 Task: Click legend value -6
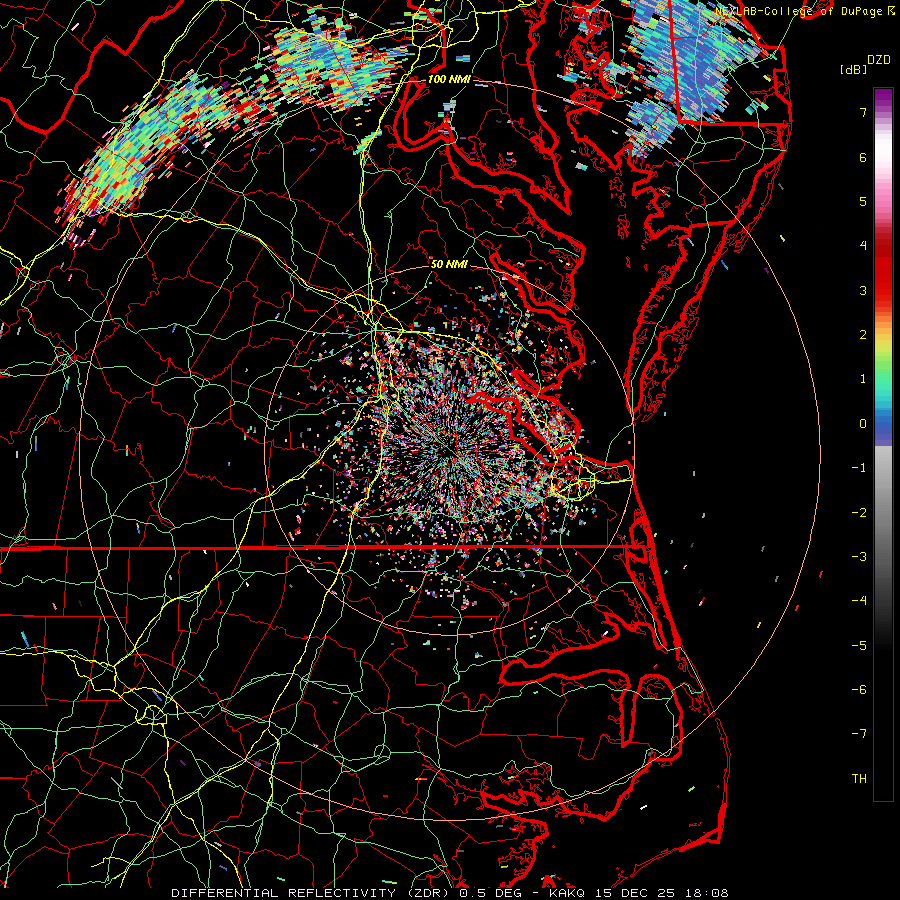coord(859,690)
